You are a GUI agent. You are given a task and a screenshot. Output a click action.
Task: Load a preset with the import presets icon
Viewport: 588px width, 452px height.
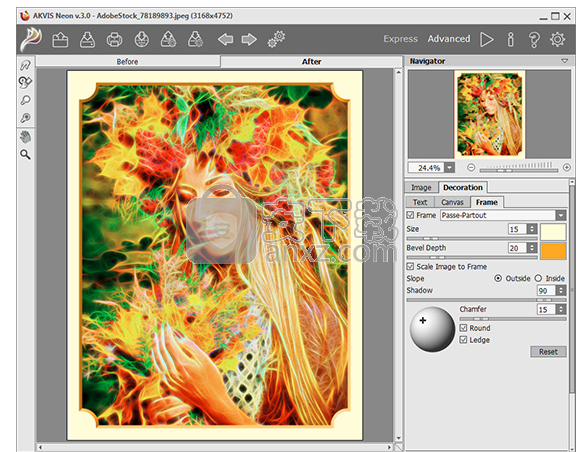[x=168, y=39]
